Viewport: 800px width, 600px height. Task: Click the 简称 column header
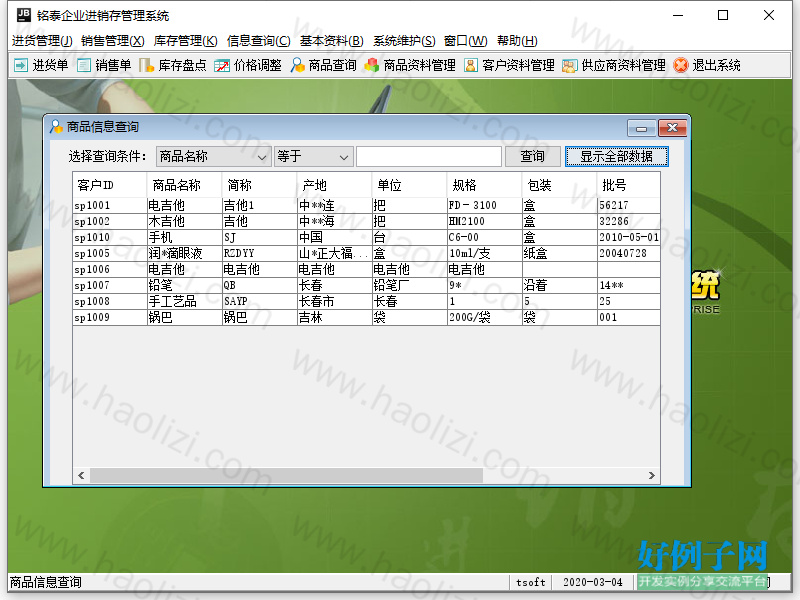pyautogui.click(x=260, y=185)
